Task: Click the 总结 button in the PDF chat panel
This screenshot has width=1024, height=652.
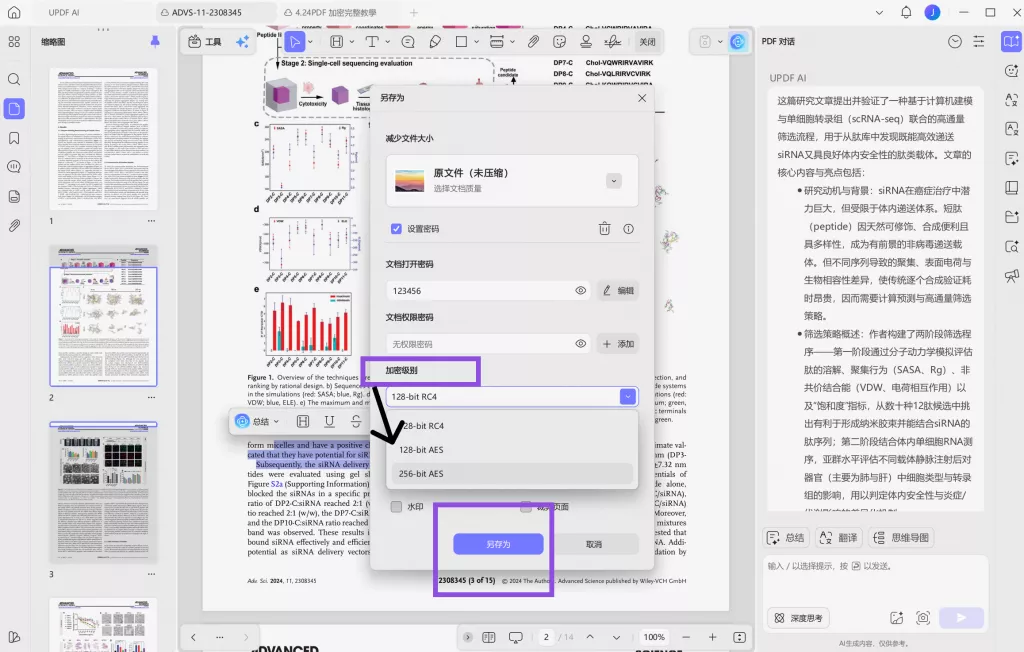Action: pos(786,538)
